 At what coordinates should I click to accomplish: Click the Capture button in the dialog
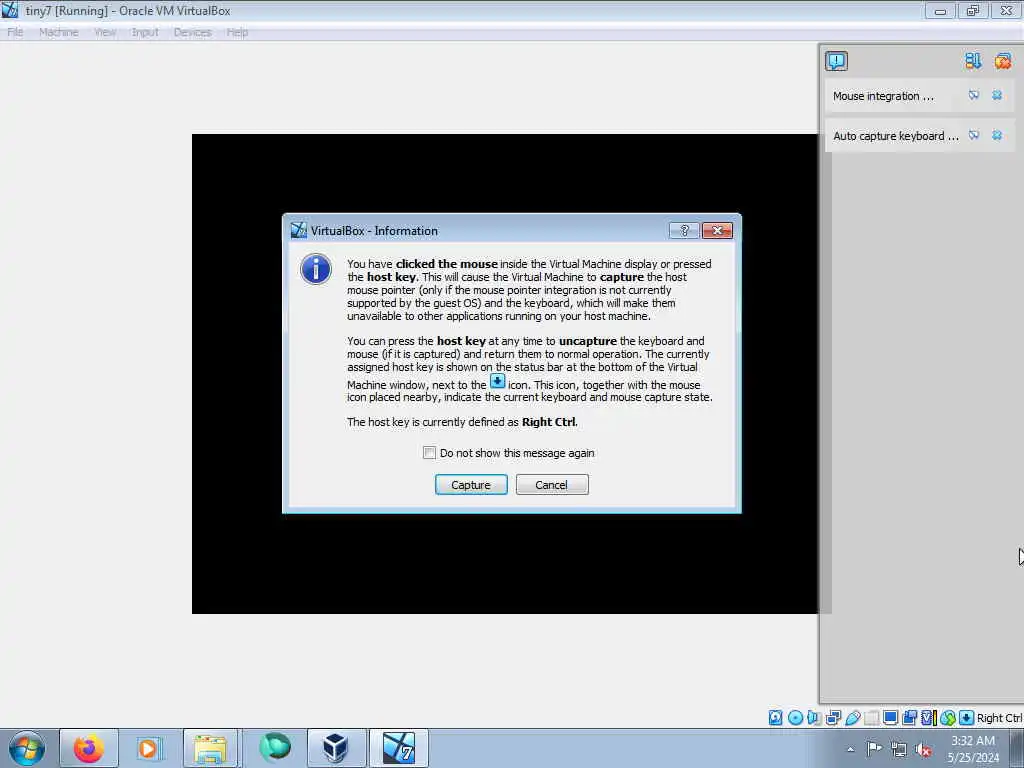[471, 485]
